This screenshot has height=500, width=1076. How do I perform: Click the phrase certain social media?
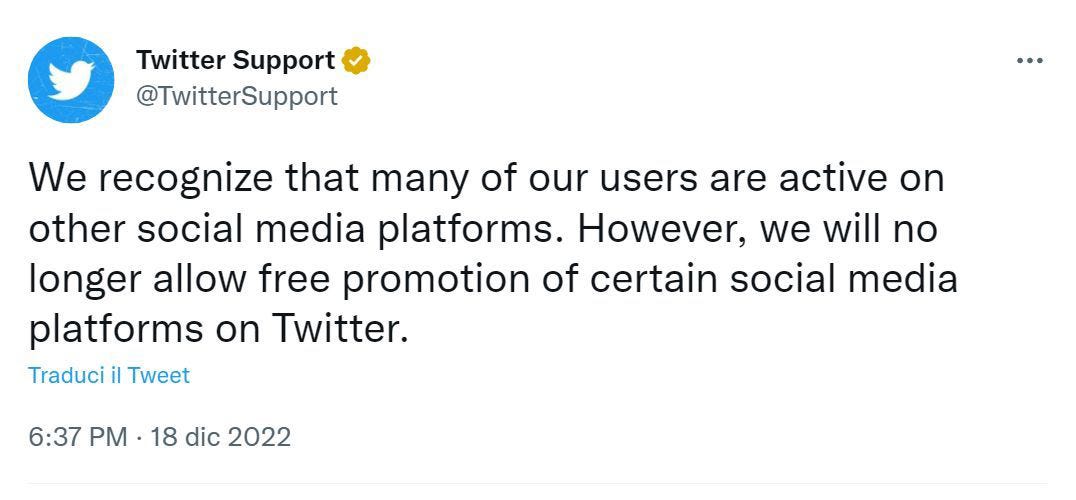coord(773,280)
